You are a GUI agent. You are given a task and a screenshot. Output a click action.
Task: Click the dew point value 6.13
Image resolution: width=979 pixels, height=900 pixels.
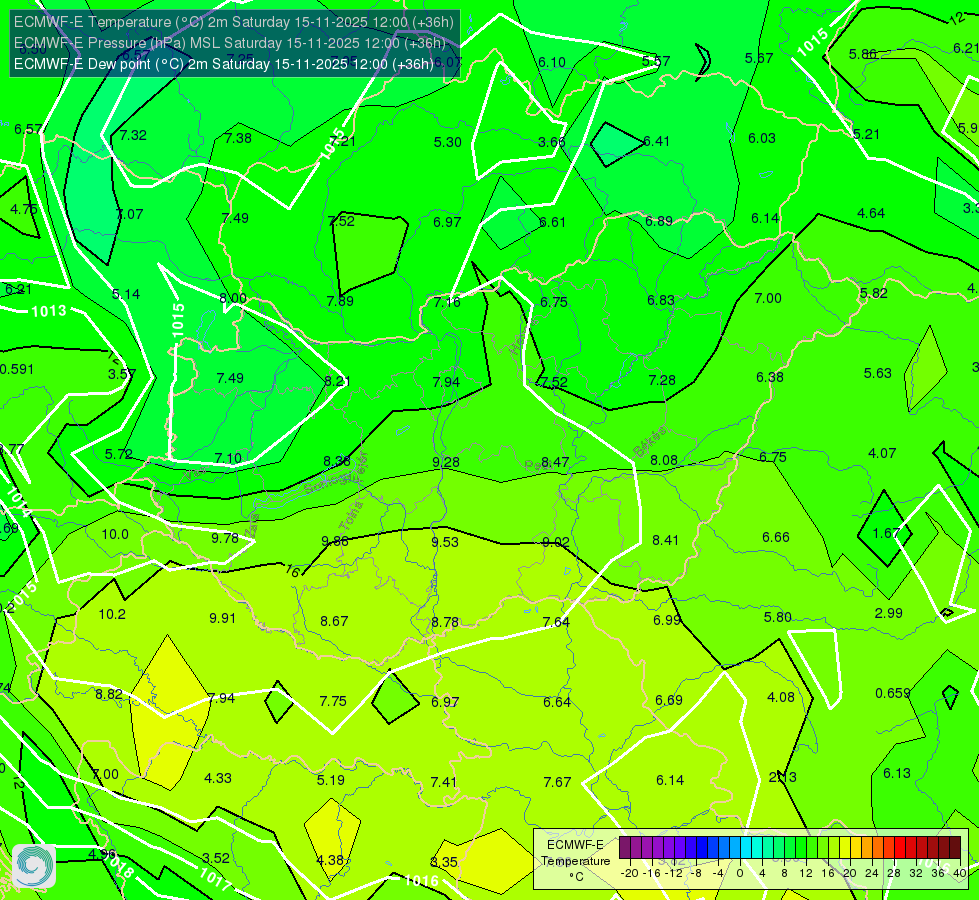897,773
